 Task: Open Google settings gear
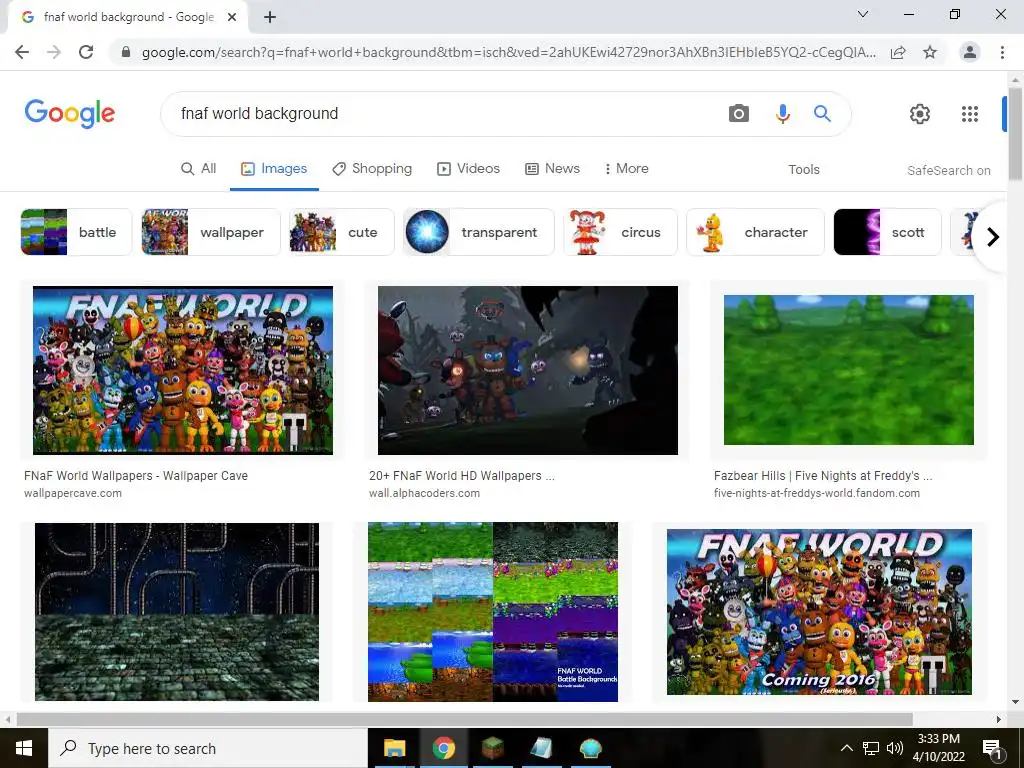click(x=920, y=114)
